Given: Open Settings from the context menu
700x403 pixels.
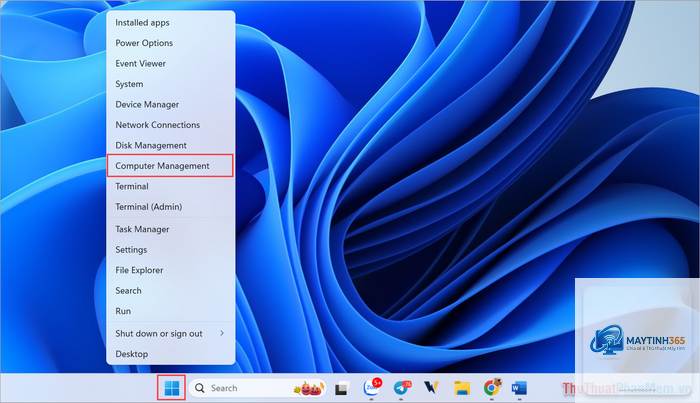Looking at the screenshot, I should click(171, 250).
